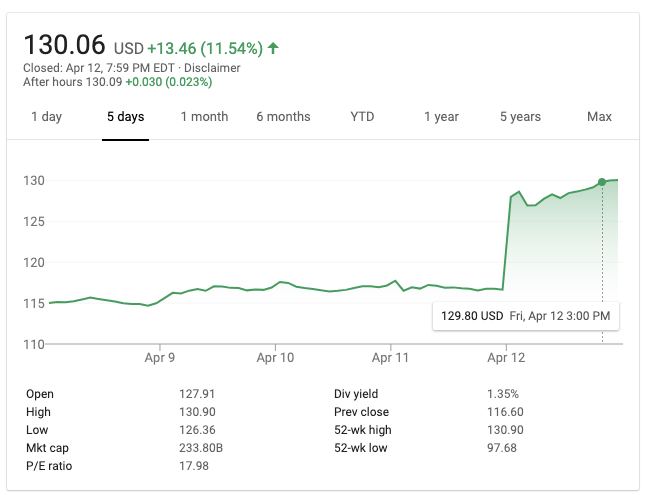Click the P/E ratio value 17.98
Viewport: 646px width, 495px height.
(192, 466)
